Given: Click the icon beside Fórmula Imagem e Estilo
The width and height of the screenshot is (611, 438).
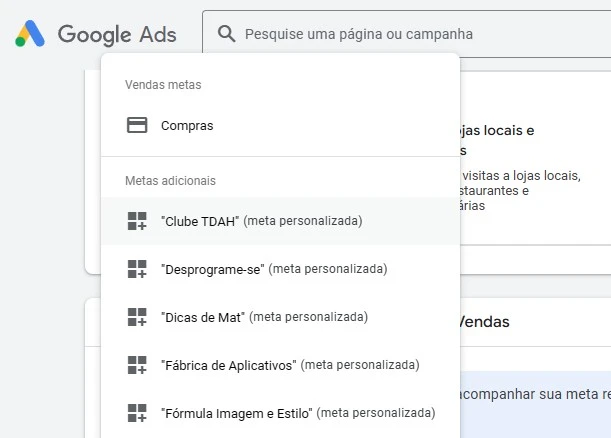Looking at the screenshot, I should [x=137, y=413].
